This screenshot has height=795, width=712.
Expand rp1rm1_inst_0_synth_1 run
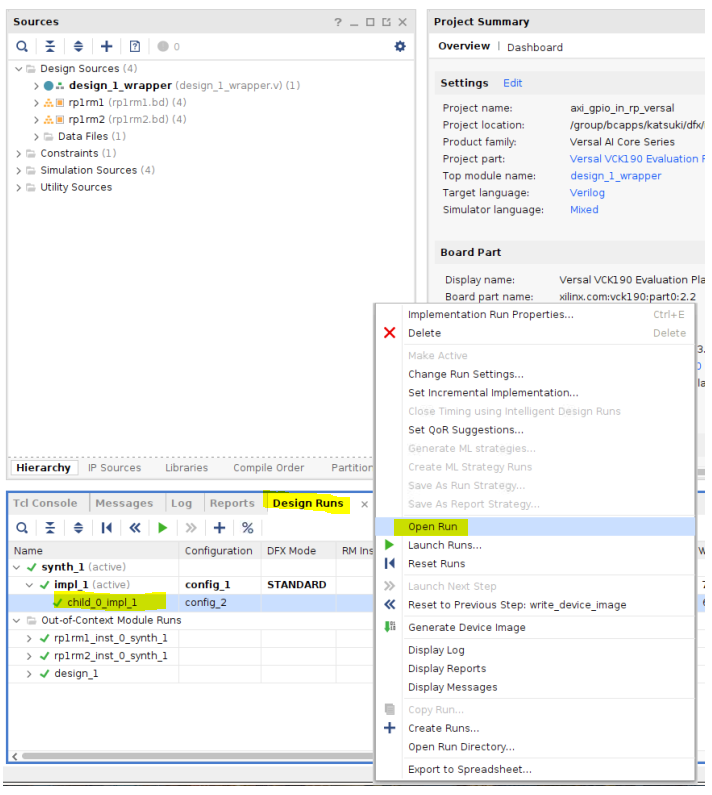[29, 638]
